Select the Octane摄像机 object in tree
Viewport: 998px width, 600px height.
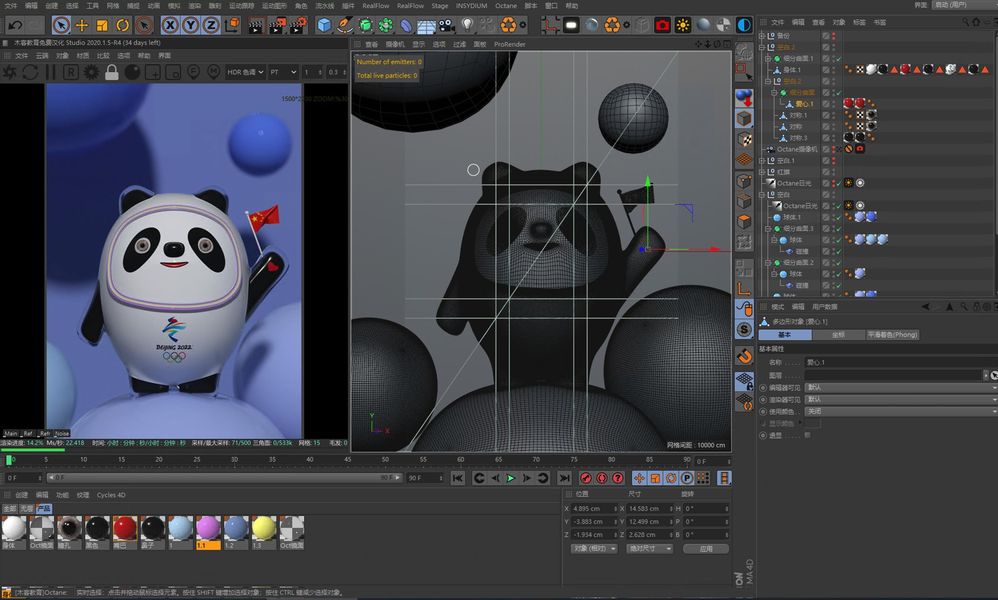point(797,149)
